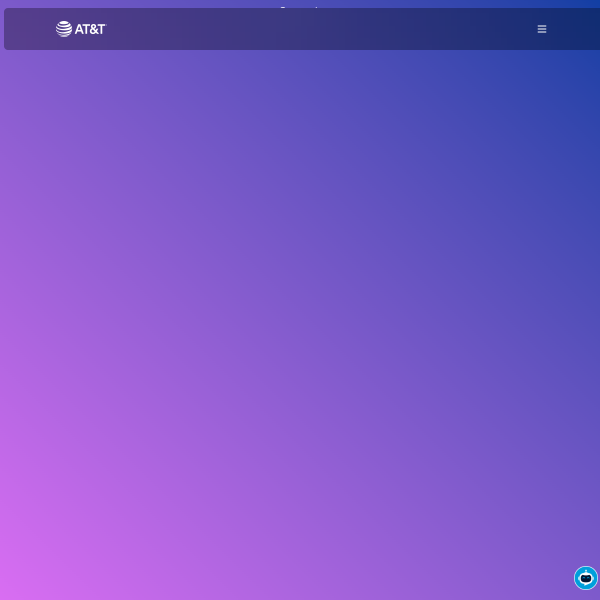Expand the collapsed navbar links
This screenshot has height=600, width=600.
(x=542, y=29)
